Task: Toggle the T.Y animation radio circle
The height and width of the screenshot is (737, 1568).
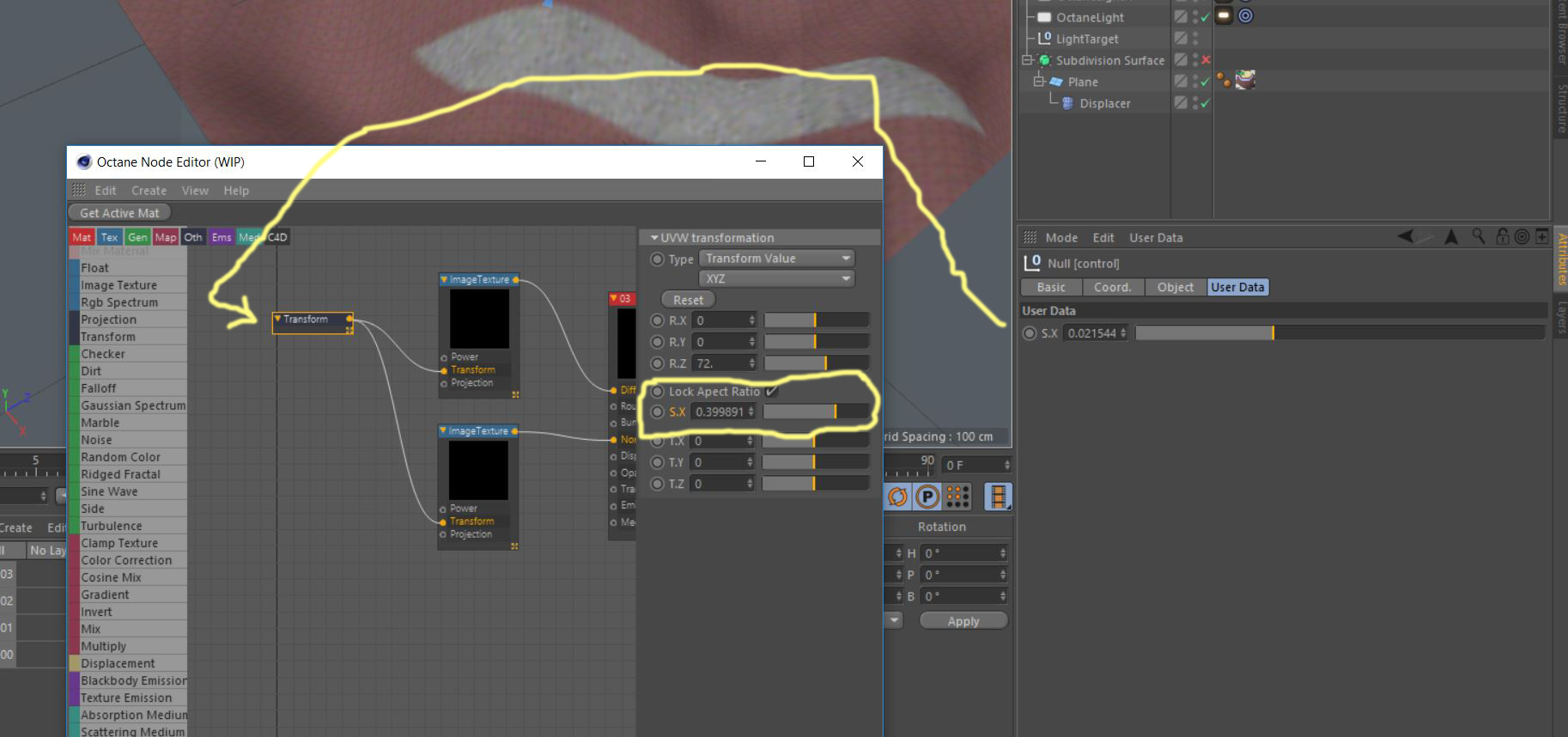Action: [x=658, y=462]
